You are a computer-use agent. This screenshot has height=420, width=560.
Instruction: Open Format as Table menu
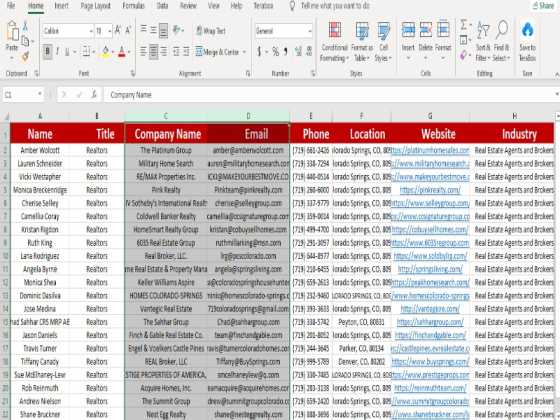[x=362, y=42]
